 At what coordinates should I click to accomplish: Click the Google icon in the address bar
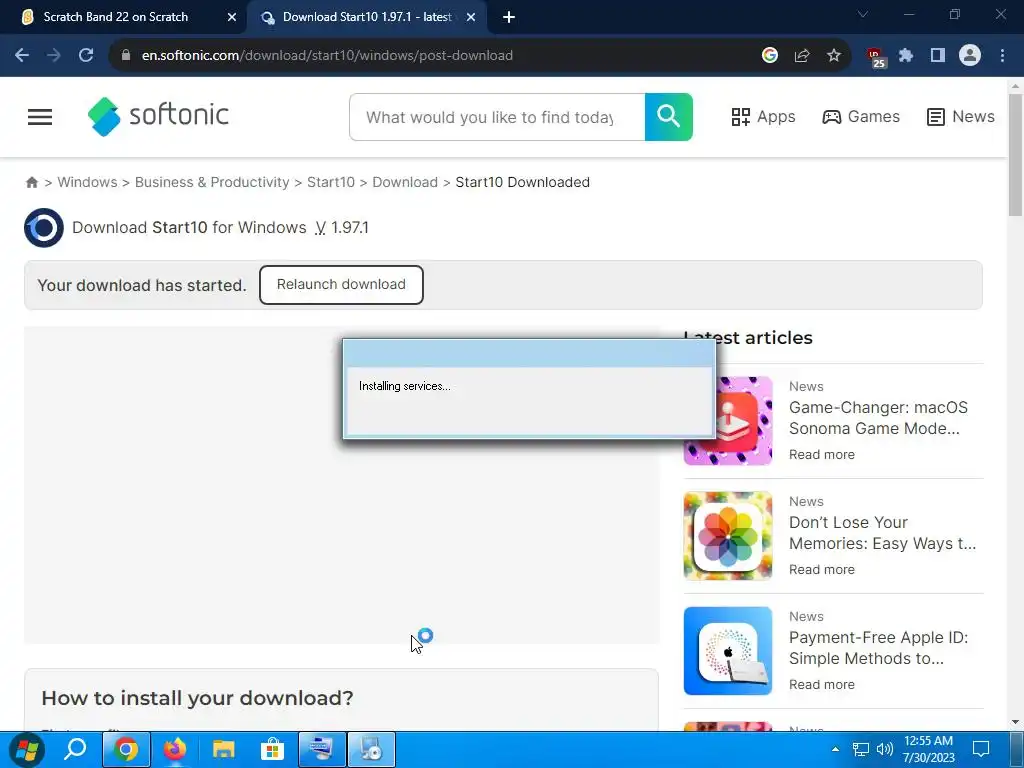click(770, 56)
